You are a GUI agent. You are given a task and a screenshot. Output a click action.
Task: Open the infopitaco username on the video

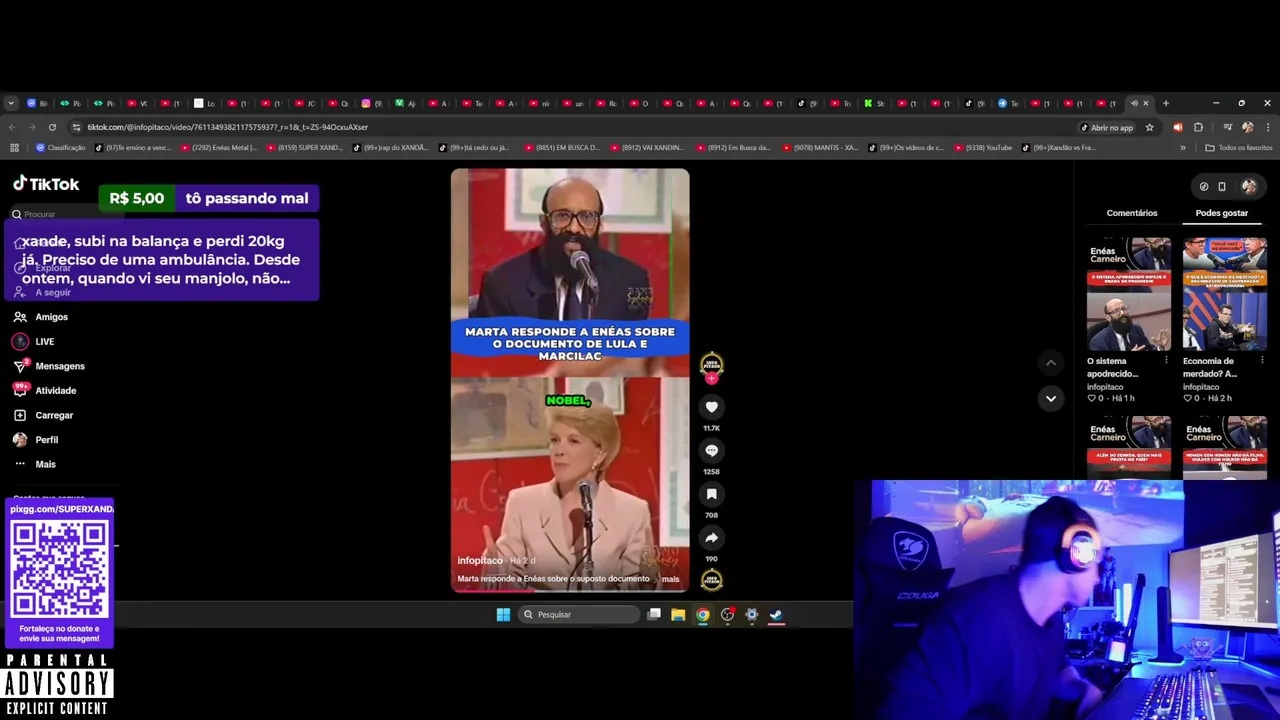click(480, 561)
